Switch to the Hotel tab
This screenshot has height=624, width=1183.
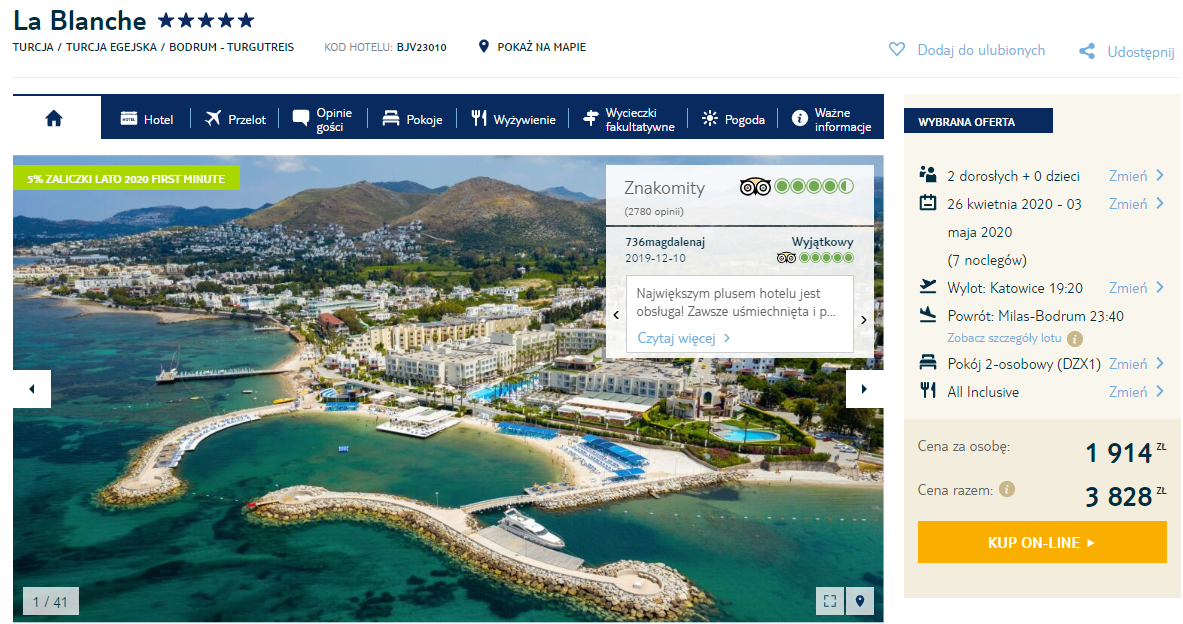coord(146,119)
